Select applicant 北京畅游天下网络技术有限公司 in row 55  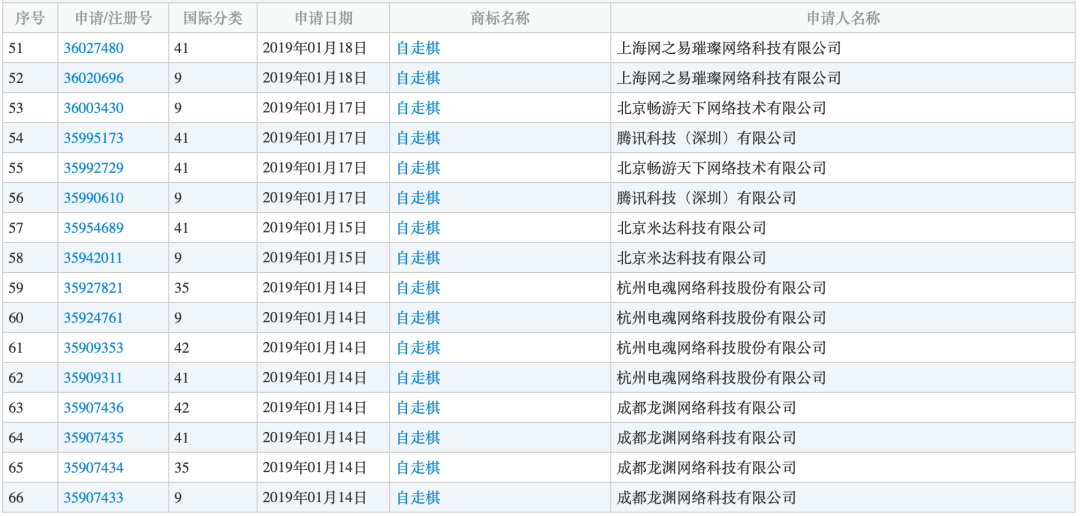[721, 168]
